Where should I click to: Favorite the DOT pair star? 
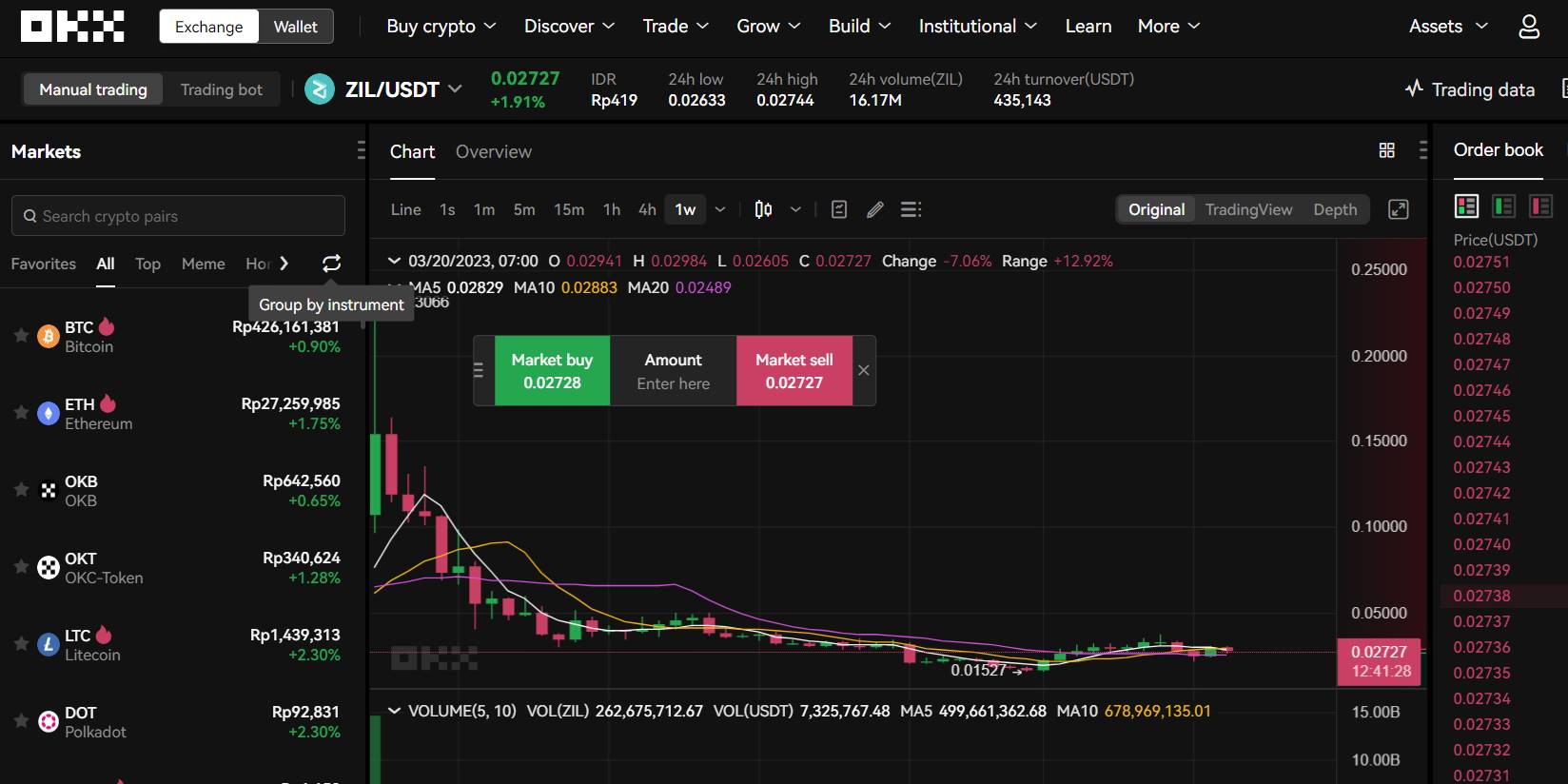[x=21, y=720]
